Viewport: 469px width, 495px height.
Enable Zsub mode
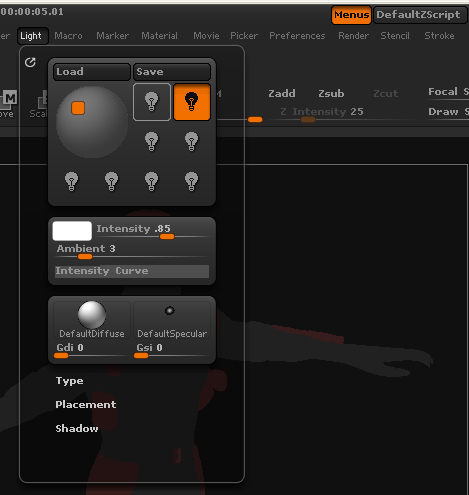(x=331, y=94)
